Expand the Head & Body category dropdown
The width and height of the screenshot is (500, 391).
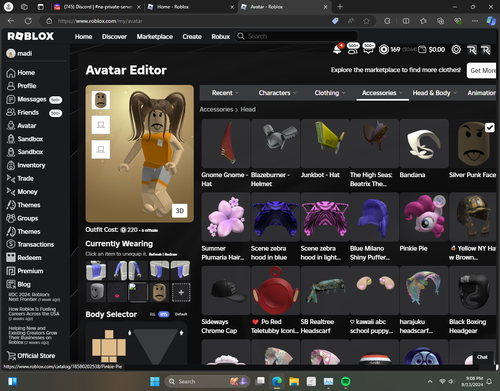(x=435, y=93)
